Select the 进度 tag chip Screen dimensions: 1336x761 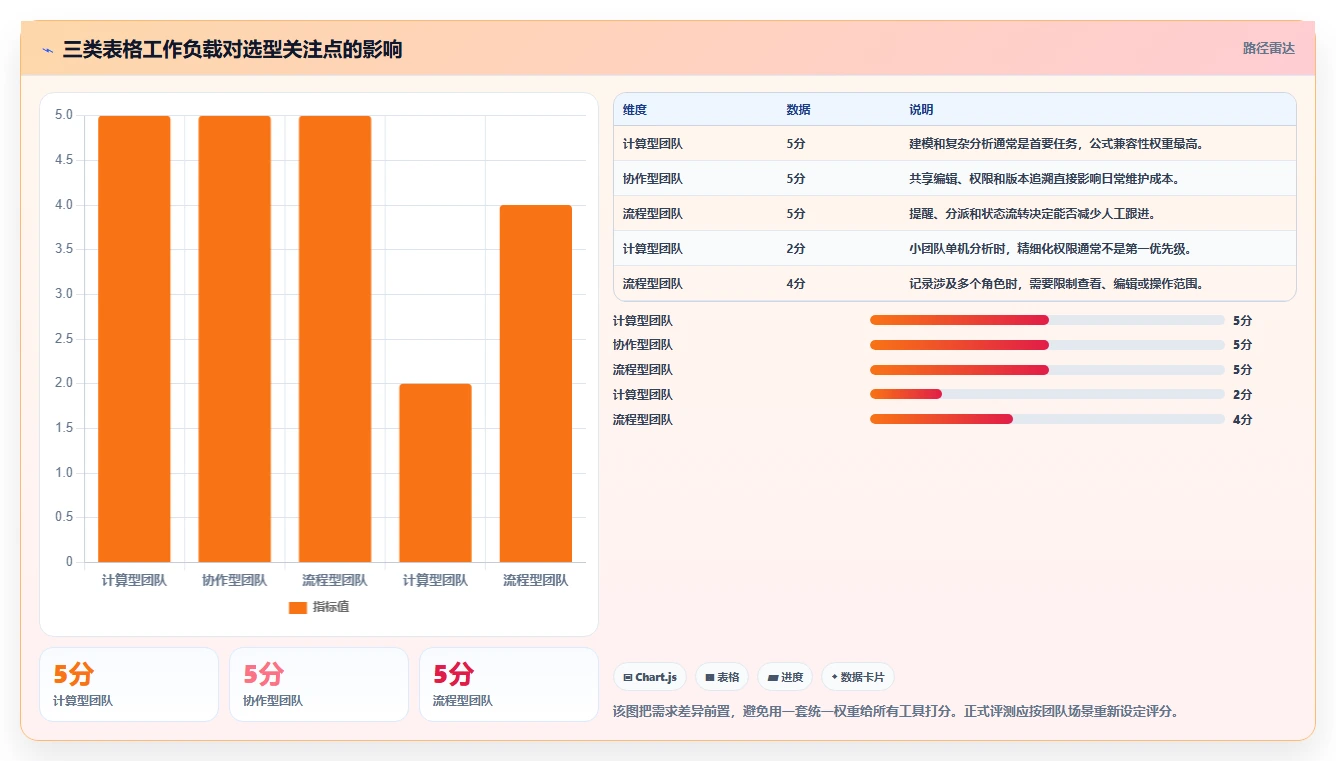click(x=785, y=677)
